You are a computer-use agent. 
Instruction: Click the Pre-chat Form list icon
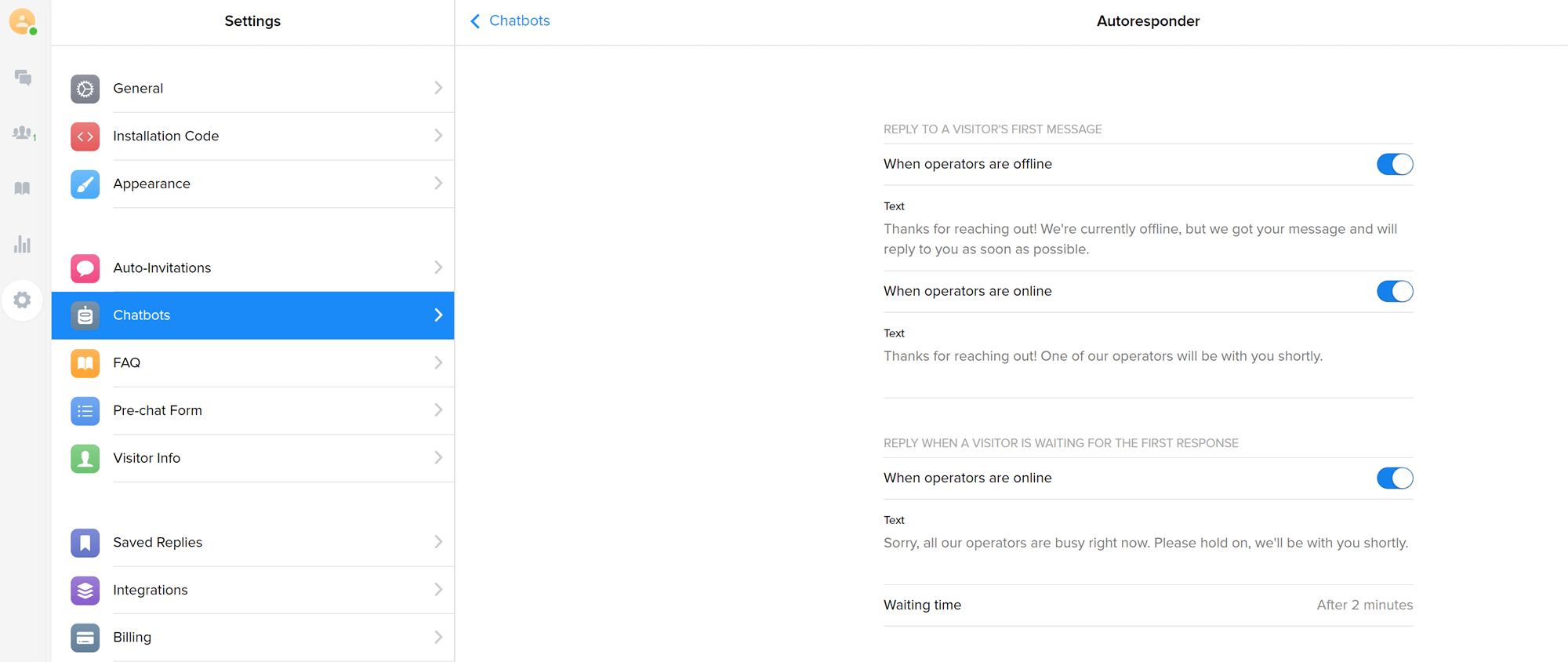(x=85, y=411)
